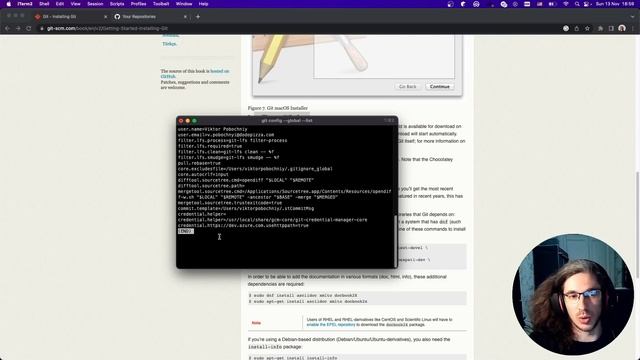Viewport: 640px width, 360px height.
Task: Click the (END) marker in terminal
Action: (185, 231)
